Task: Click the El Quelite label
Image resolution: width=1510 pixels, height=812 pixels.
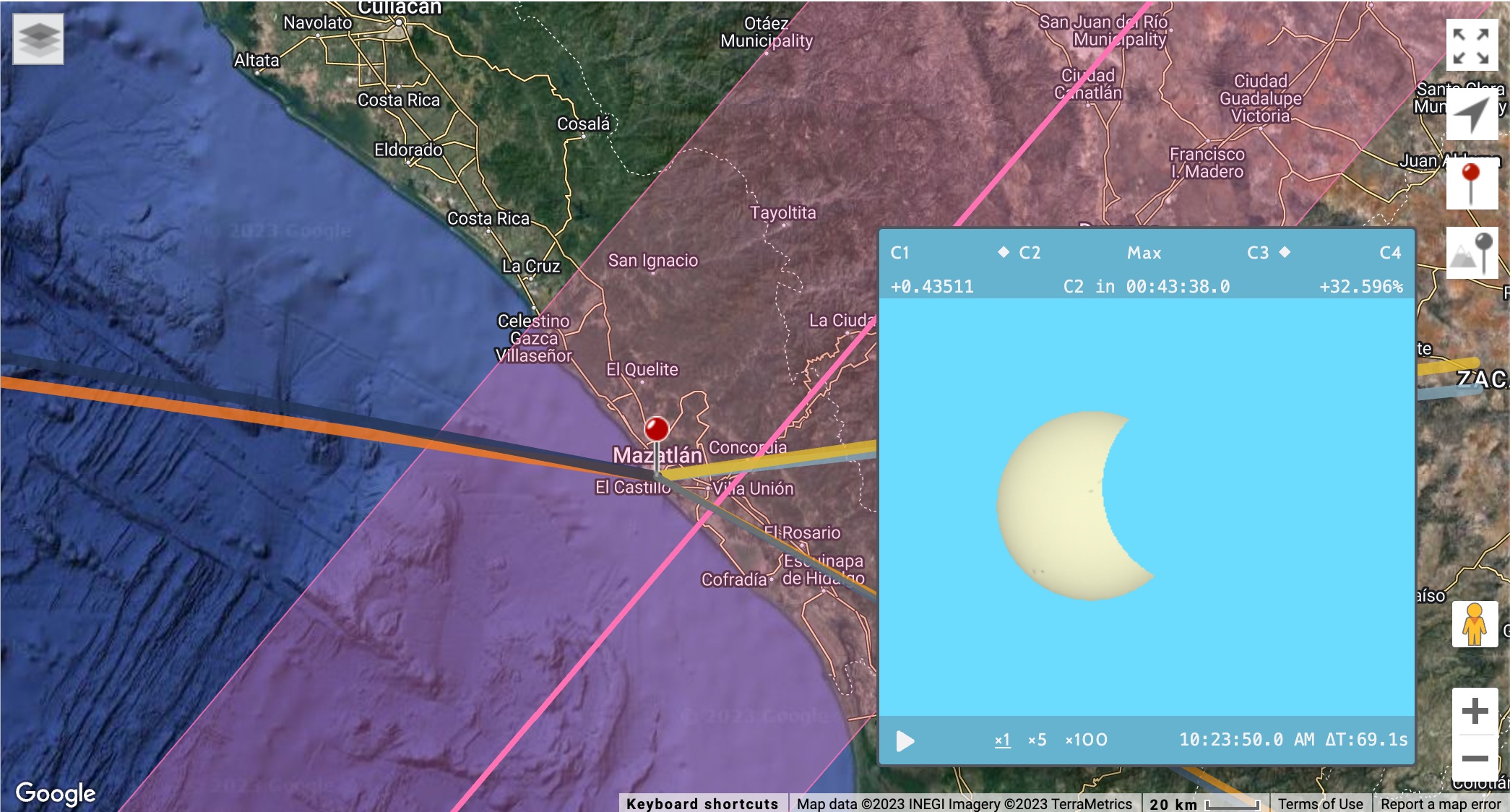Action: pos(642,369)
